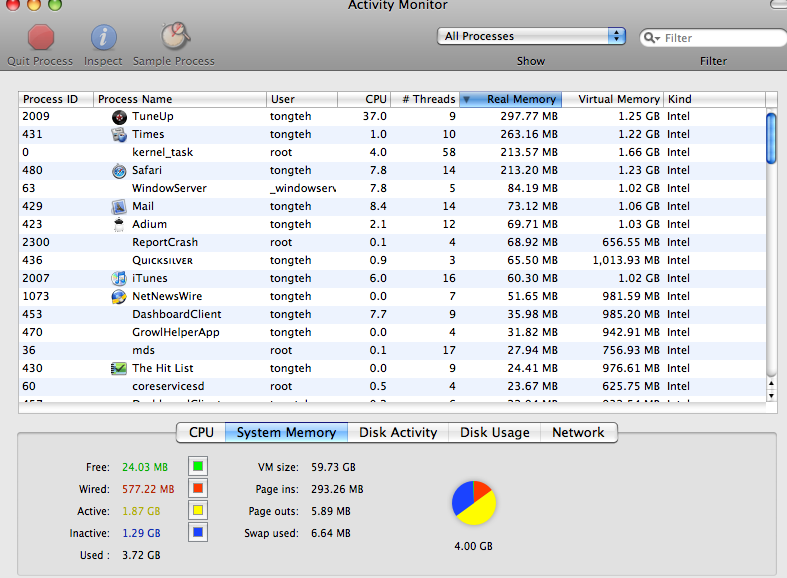Click the Page ins 293.26 MB value

point(337,489)
